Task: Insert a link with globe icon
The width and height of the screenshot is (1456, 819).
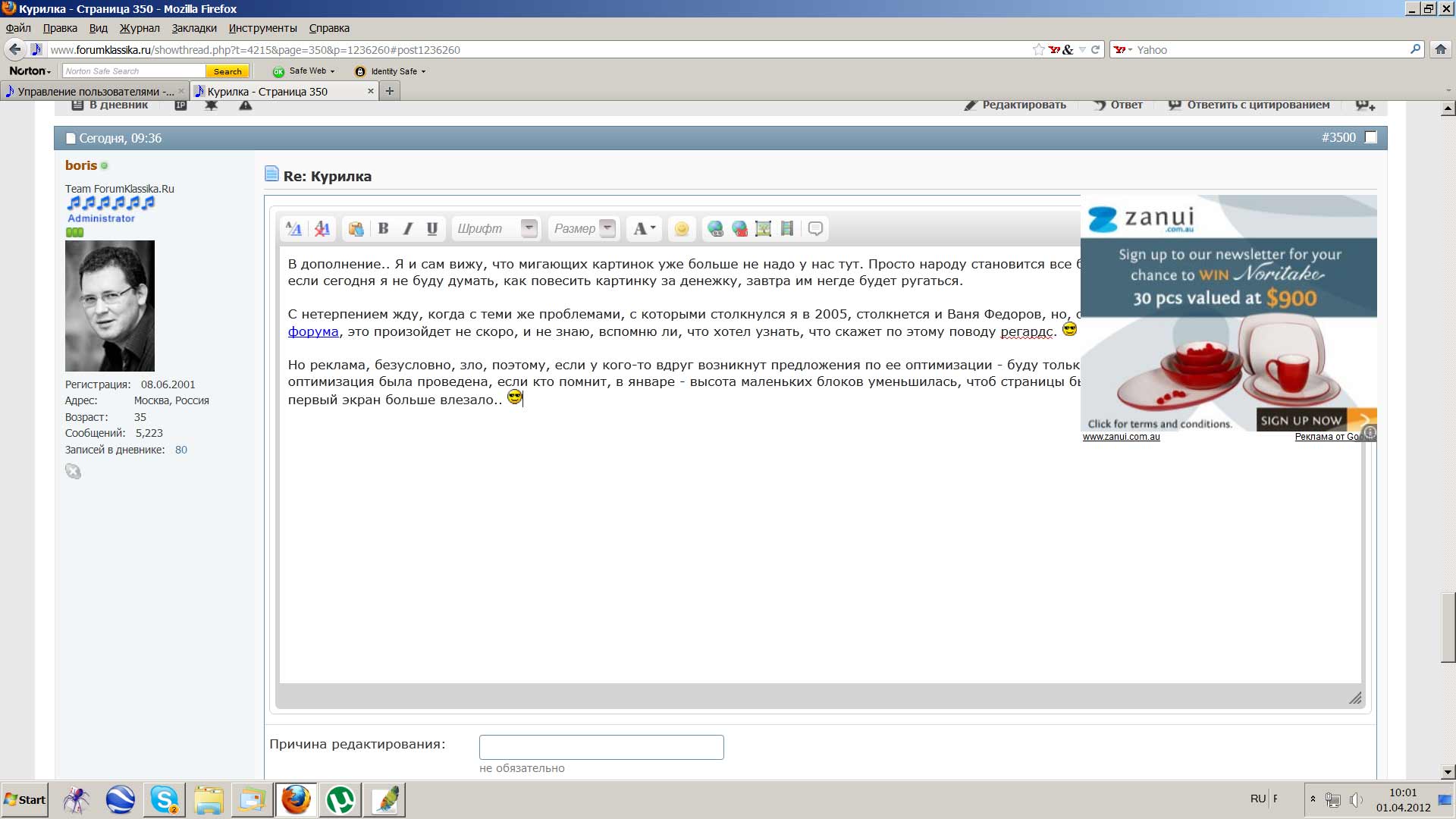Action: point(715,228)
